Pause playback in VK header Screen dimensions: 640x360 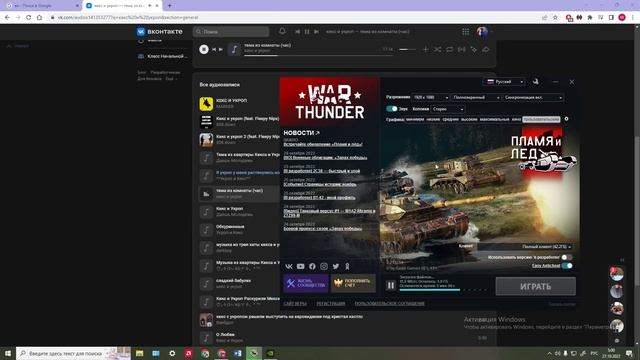point(307,31)
